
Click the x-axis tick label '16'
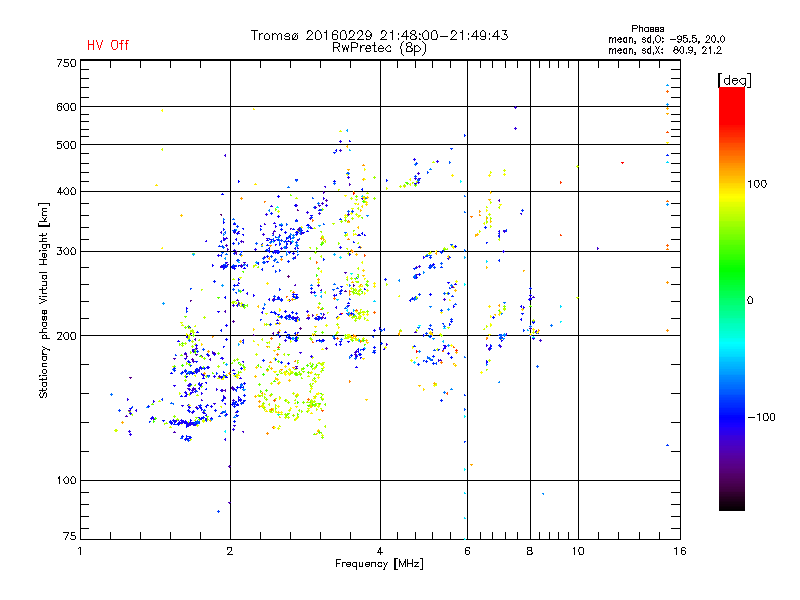[x=680, y=551]
